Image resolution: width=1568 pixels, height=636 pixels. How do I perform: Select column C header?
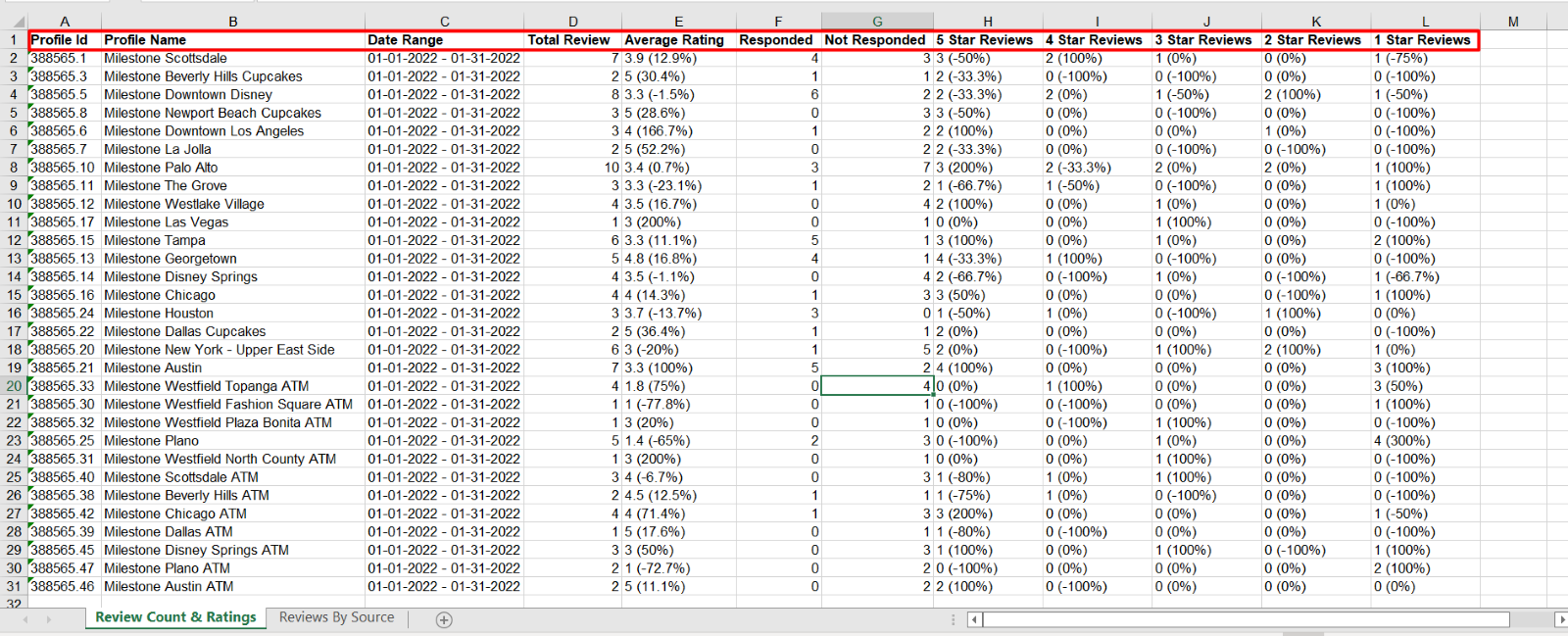pos(445,22)
